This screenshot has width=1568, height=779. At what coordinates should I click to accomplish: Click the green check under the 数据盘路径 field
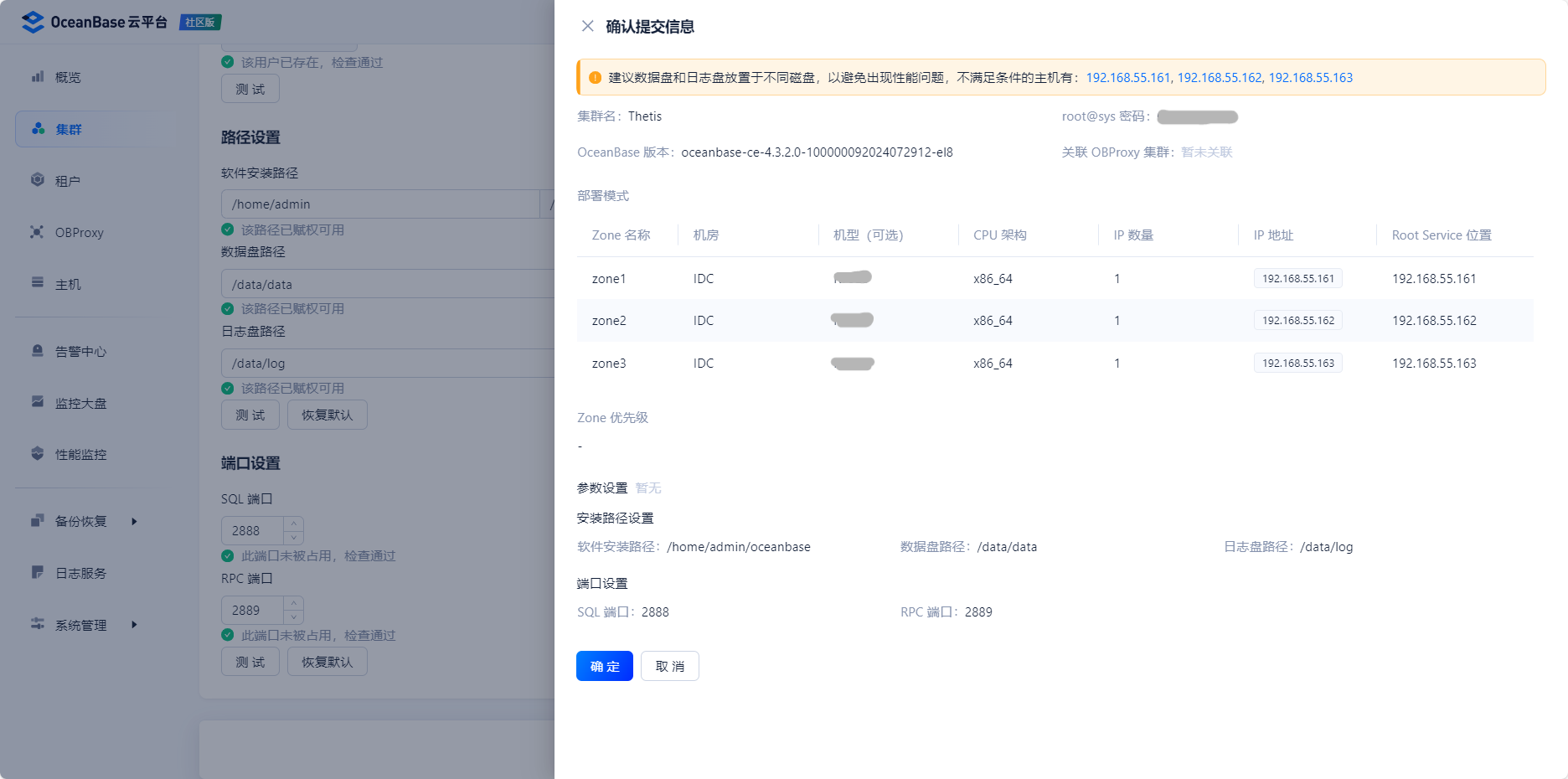pyautogui.click(x=227, y=308)
